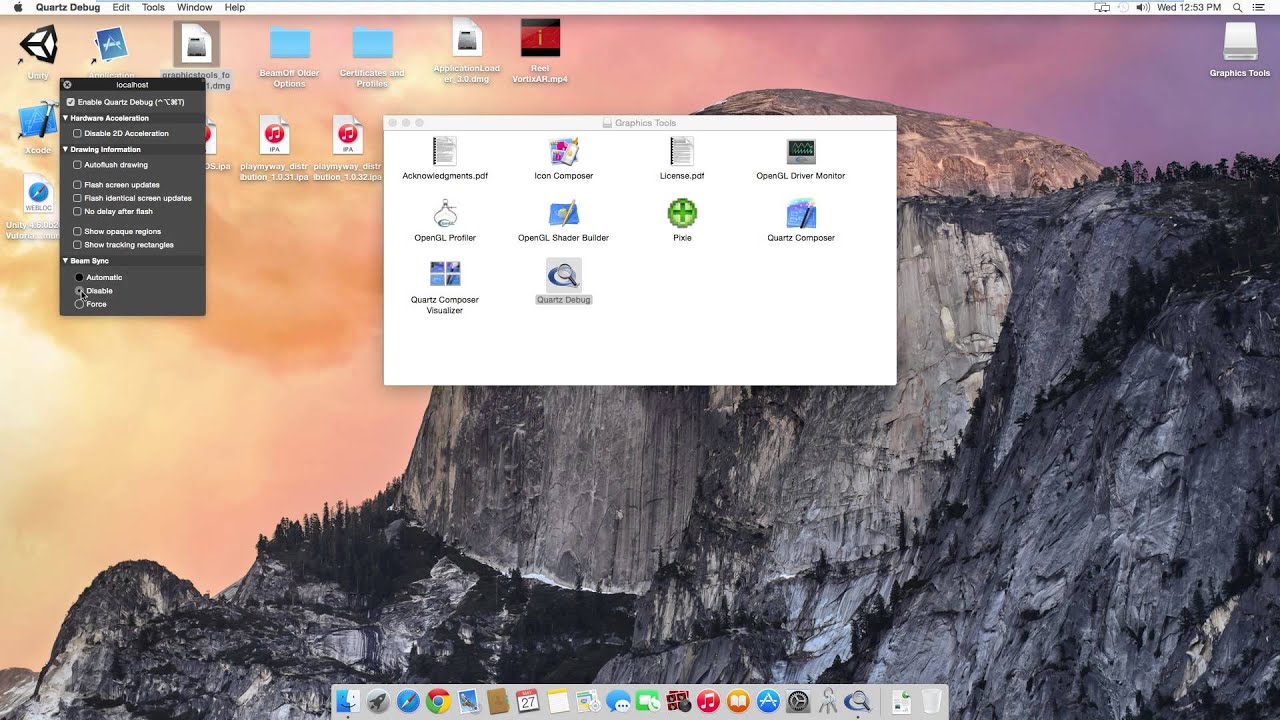Select the License.pdf file icon

coord(682,152)
